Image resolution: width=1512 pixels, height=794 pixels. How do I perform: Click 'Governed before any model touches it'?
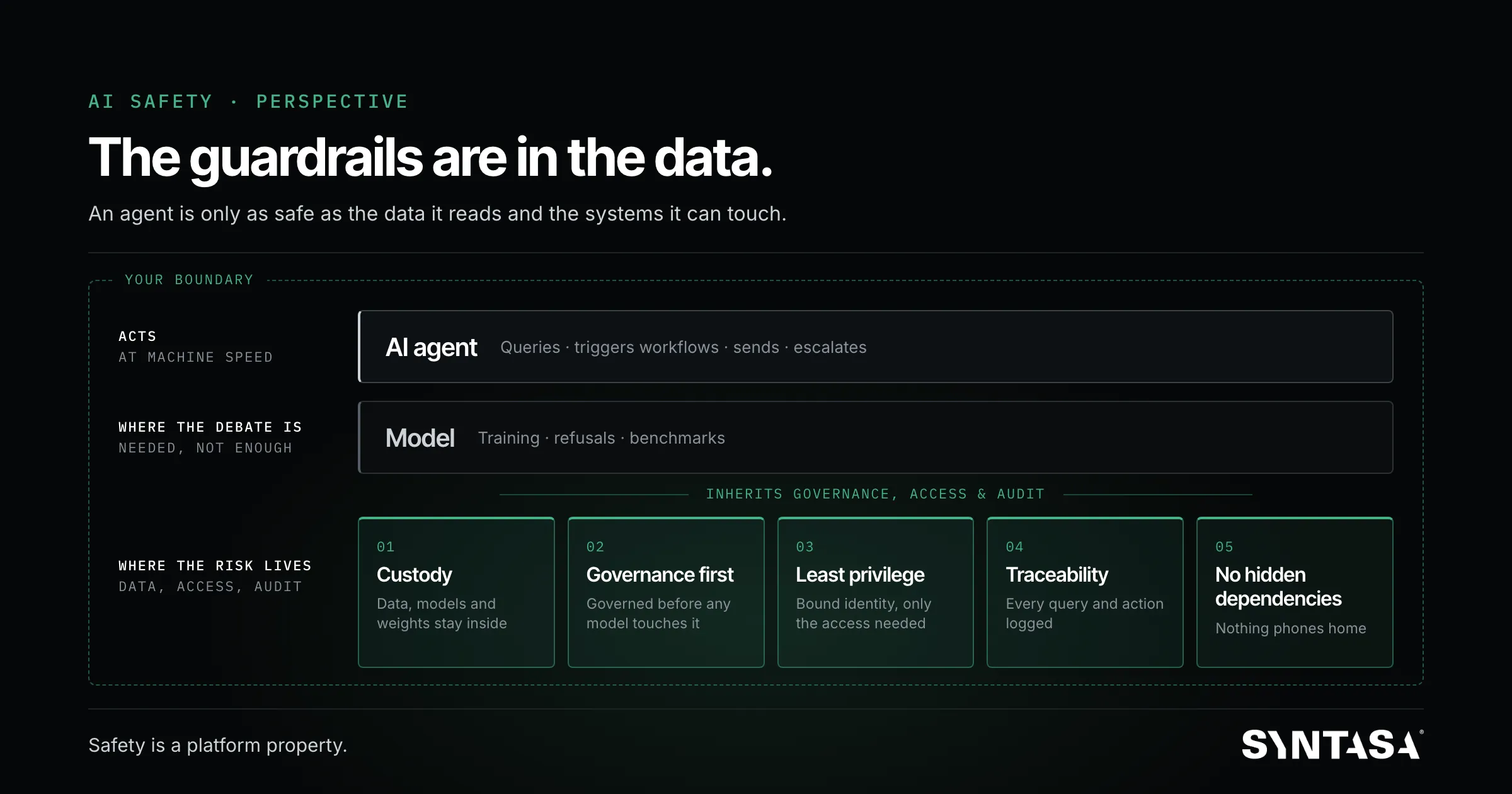pyautogui.click(x=658, y=613)
